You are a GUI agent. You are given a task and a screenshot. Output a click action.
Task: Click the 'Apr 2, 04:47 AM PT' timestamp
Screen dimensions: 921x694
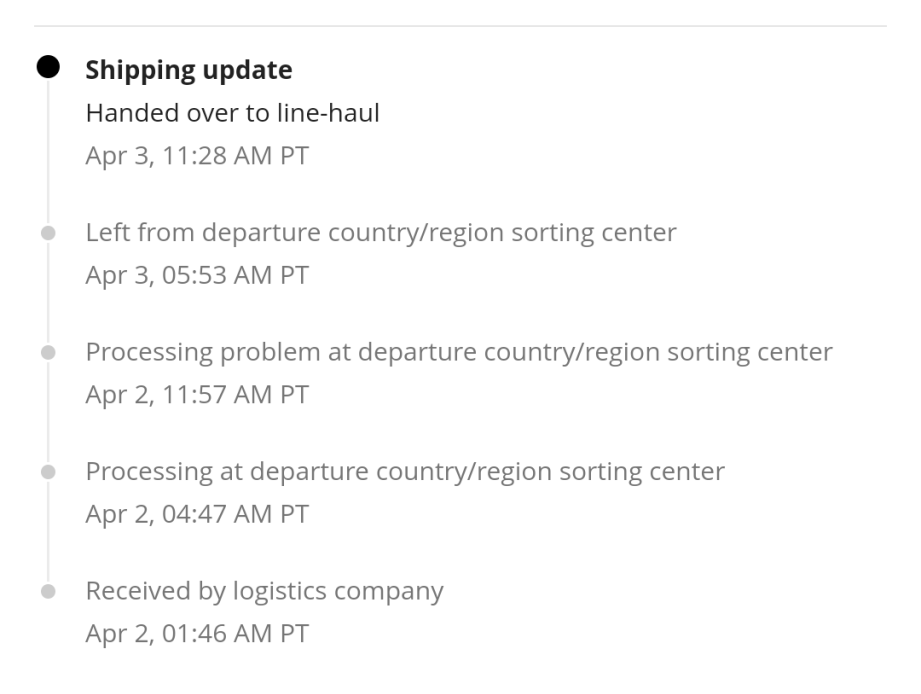pos(197,514)
